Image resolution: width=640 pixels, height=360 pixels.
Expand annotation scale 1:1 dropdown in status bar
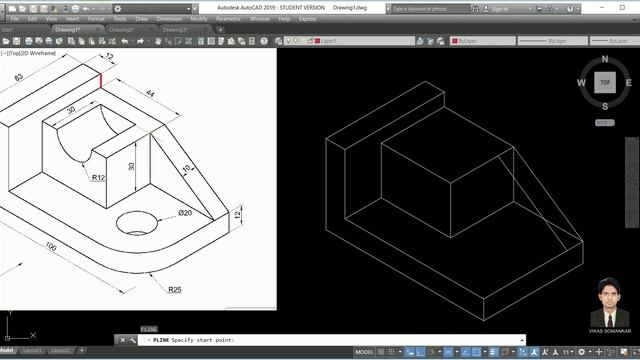tap(568, 352)
